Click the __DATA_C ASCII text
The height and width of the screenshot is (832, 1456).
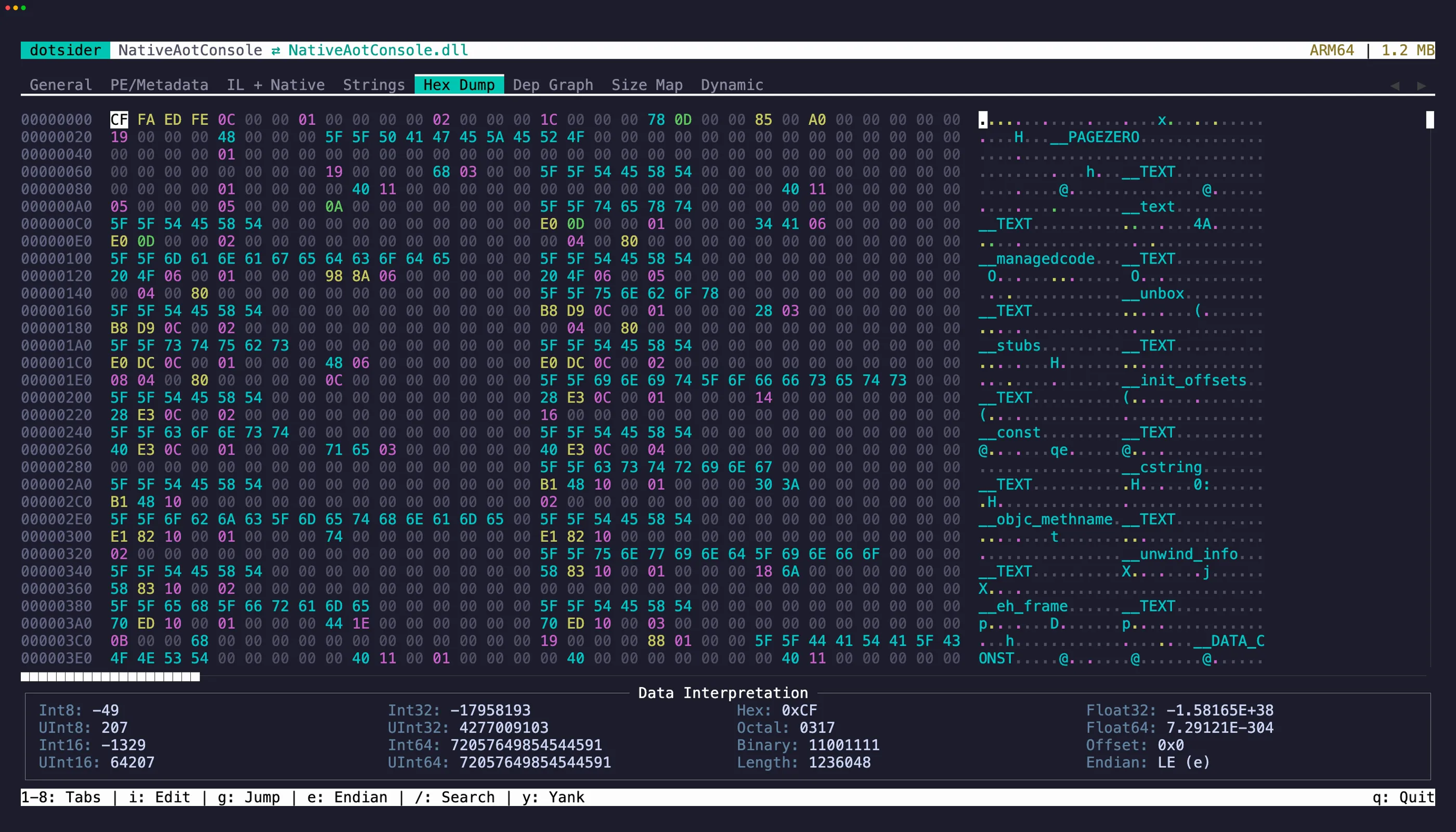click(1229, 641)
